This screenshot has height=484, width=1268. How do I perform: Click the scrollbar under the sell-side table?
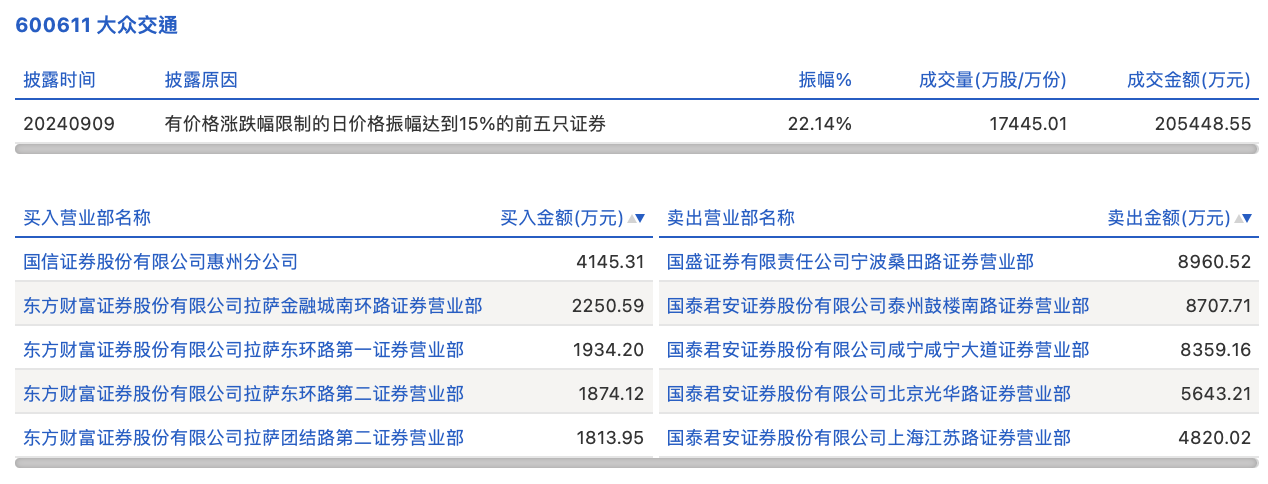click(957, 463)
